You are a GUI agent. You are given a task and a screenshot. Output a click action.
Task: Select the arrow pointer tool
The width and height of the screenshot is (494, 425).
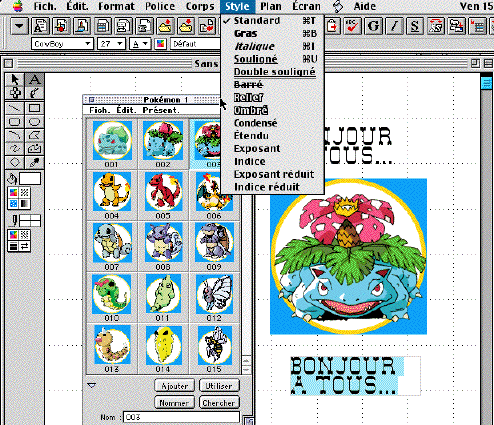(x=15, y=80)
